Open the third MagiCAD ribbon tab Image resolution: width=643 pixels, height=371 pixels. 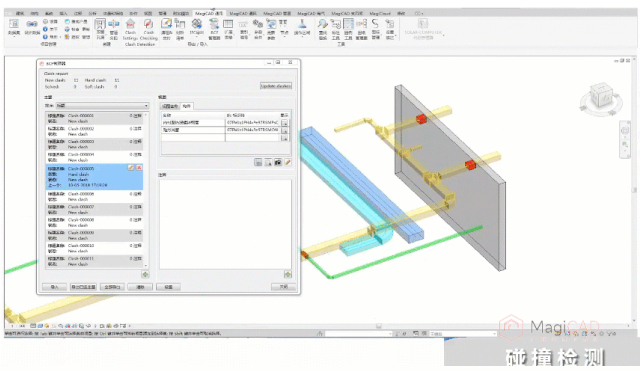277,14
